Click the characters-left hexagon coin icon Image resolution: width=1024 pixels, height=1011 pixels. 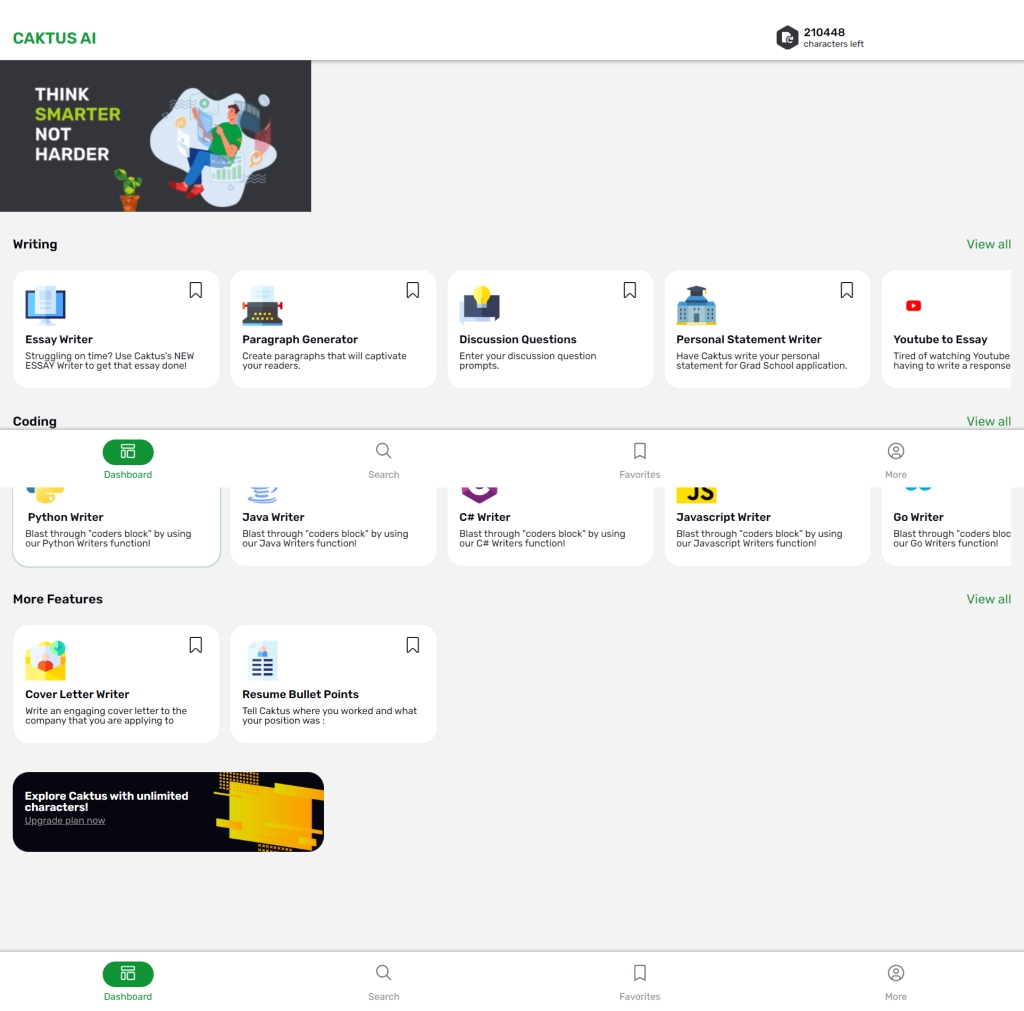787,38
